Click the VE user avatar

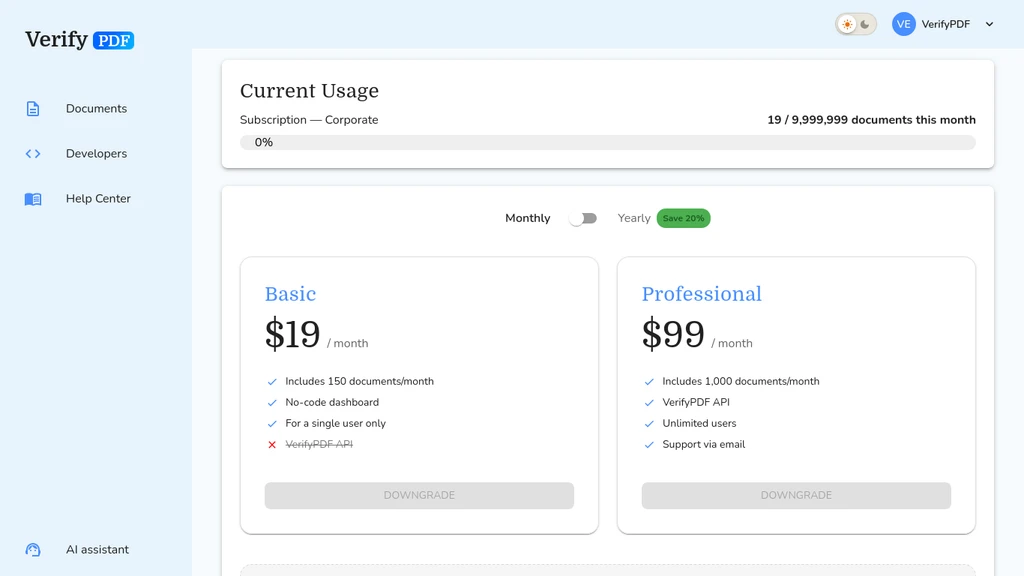point(903,24)
